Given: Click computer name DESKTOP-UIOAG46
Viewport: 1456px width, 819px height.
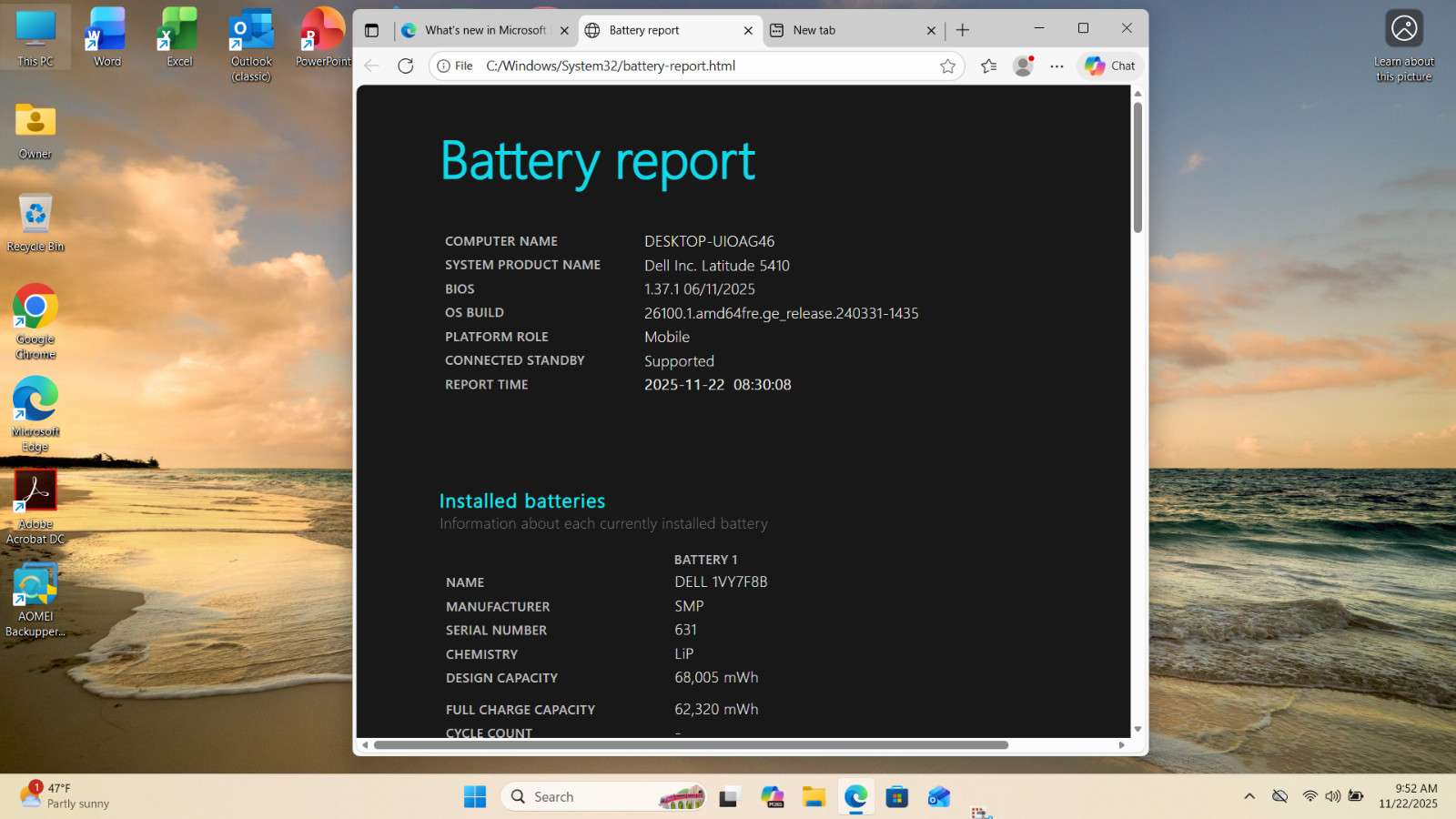Looking at the screenshot, I should coord(710,241).
